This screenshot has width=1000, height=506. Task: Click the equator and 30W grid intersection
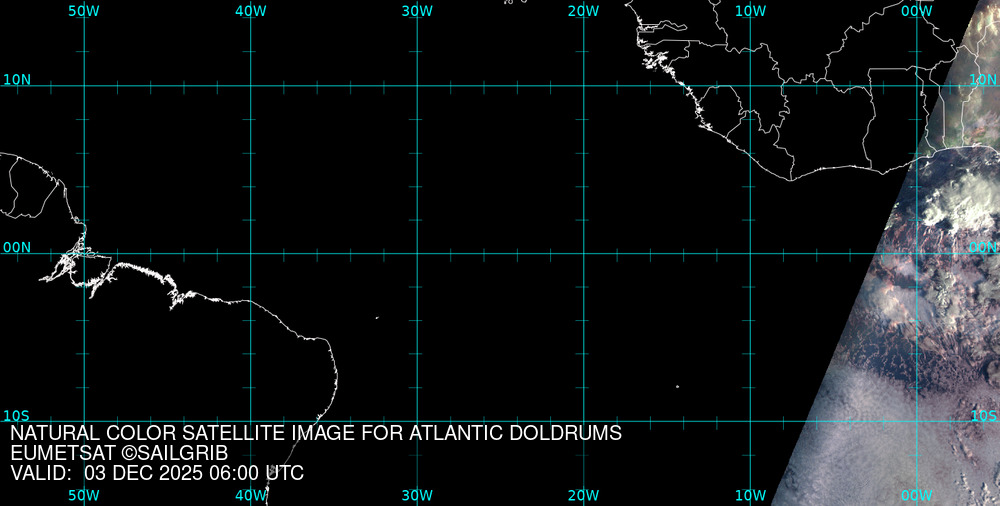(x=417, y=253)
